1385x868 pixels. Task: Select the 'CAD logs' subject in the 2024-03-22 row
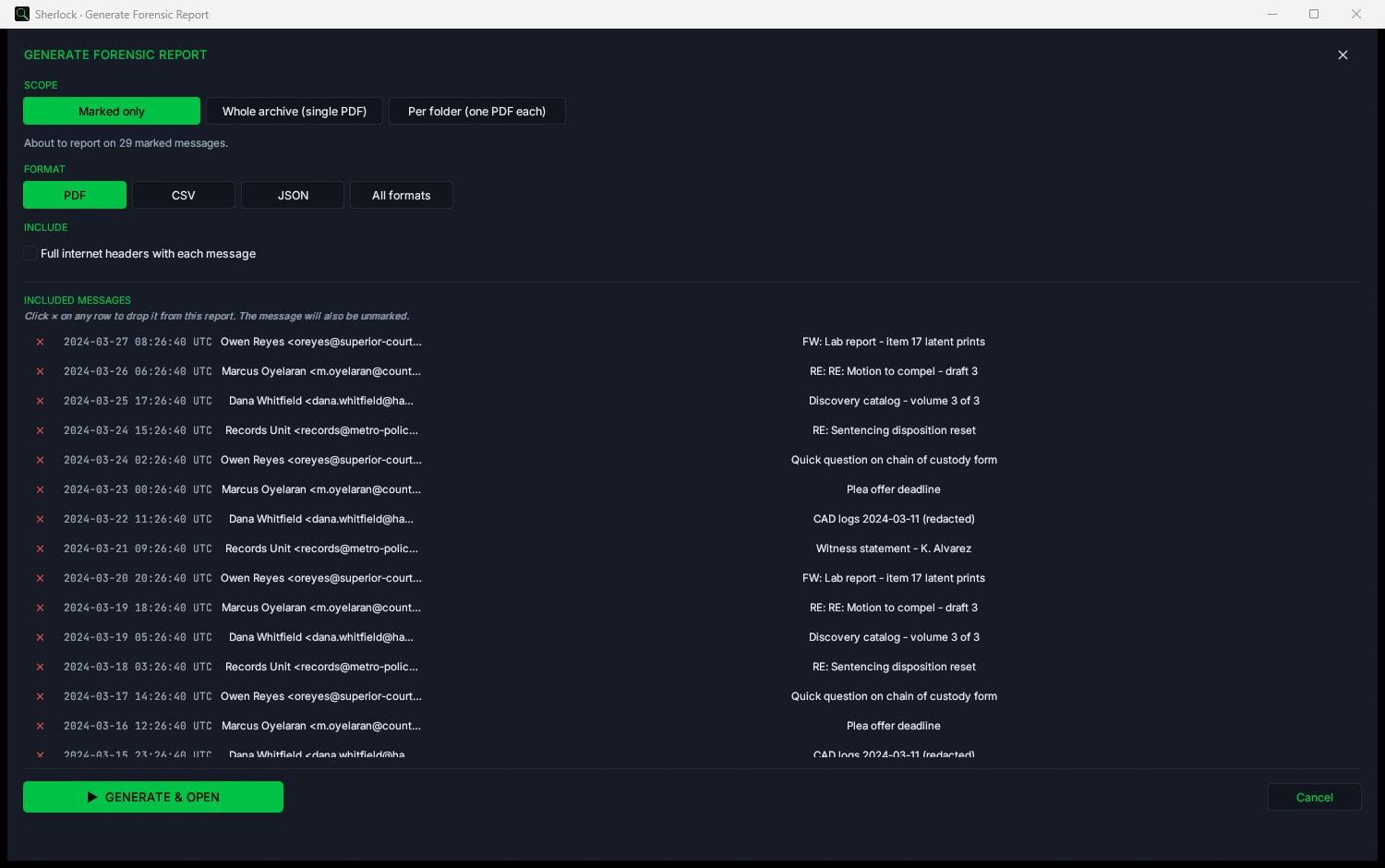894,519
